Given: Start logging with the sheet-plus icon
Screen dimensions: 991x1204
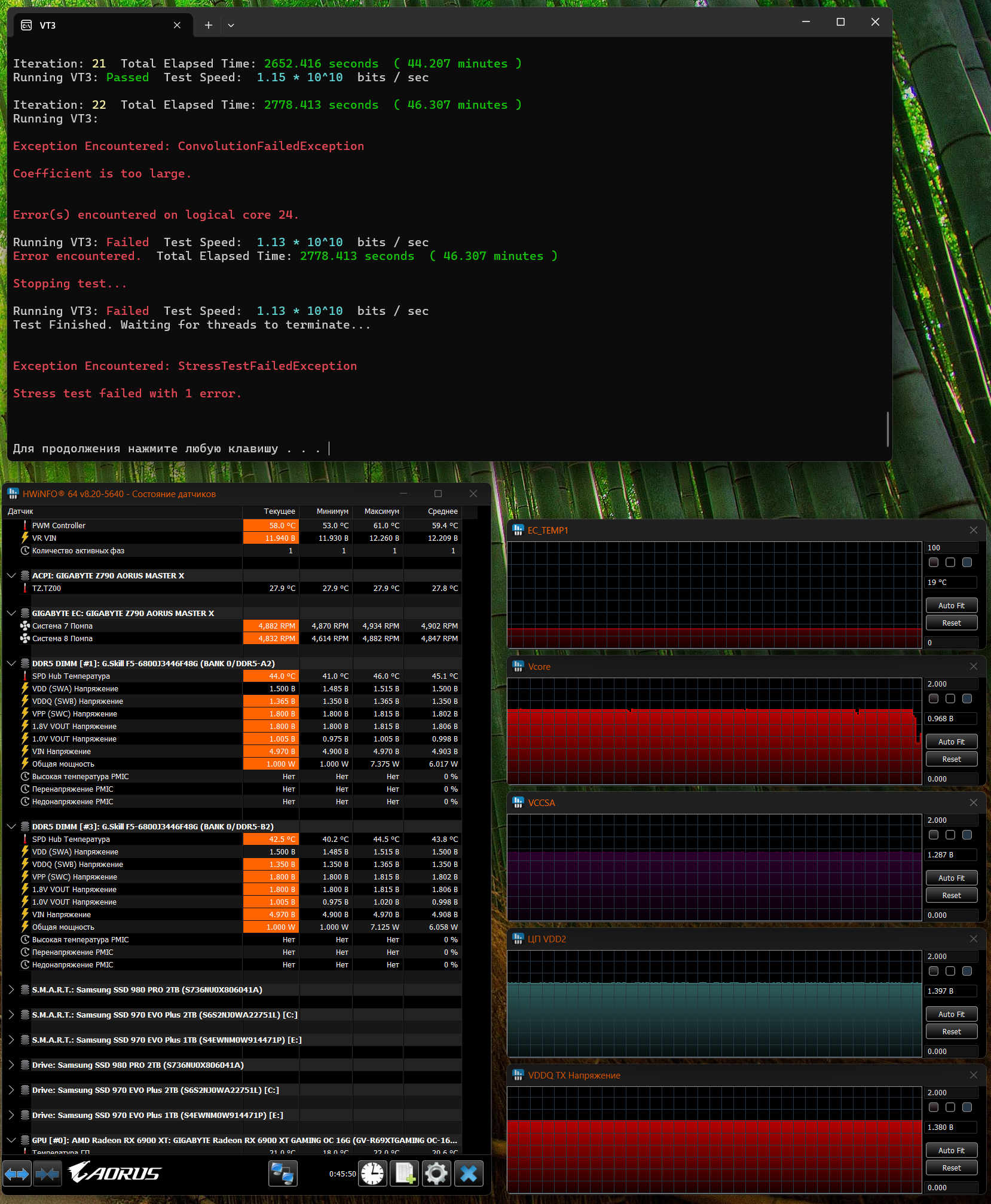Looking at the screenshot, I should [x=405, y=1174].
